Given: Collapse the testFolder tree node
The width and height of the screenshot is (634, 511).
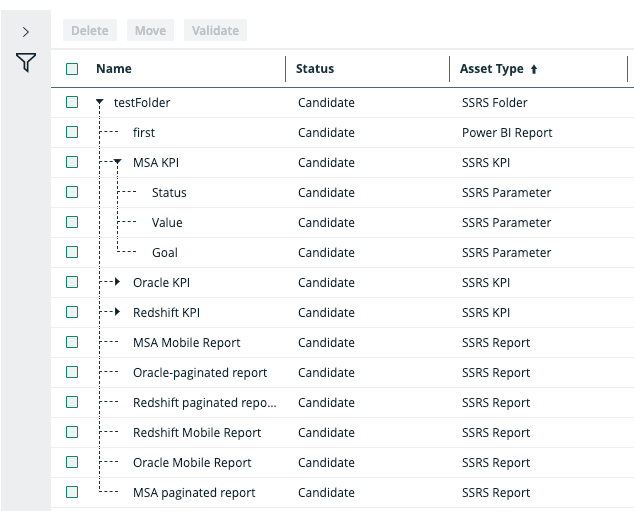Looking at the screenshot, I should (x=100, y=103).
